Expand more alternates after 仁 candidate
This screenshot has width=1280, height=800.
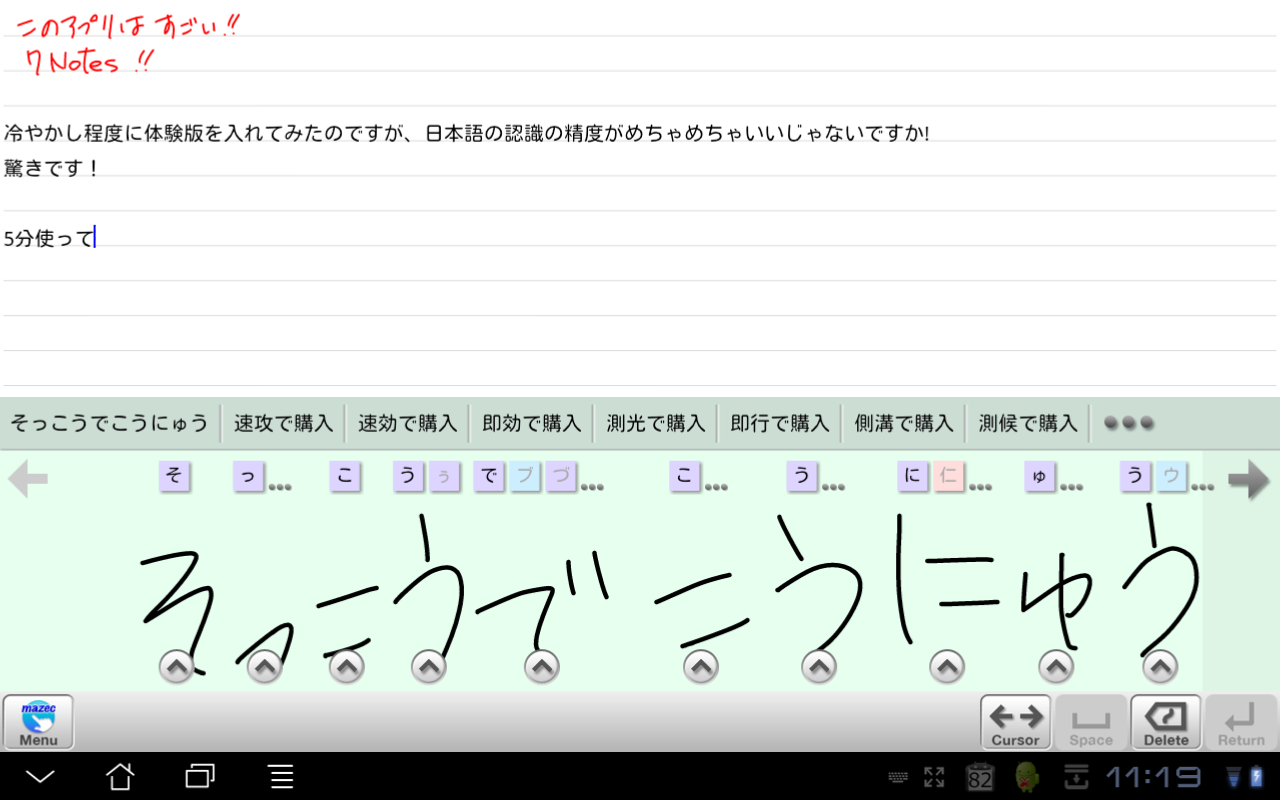980,487
